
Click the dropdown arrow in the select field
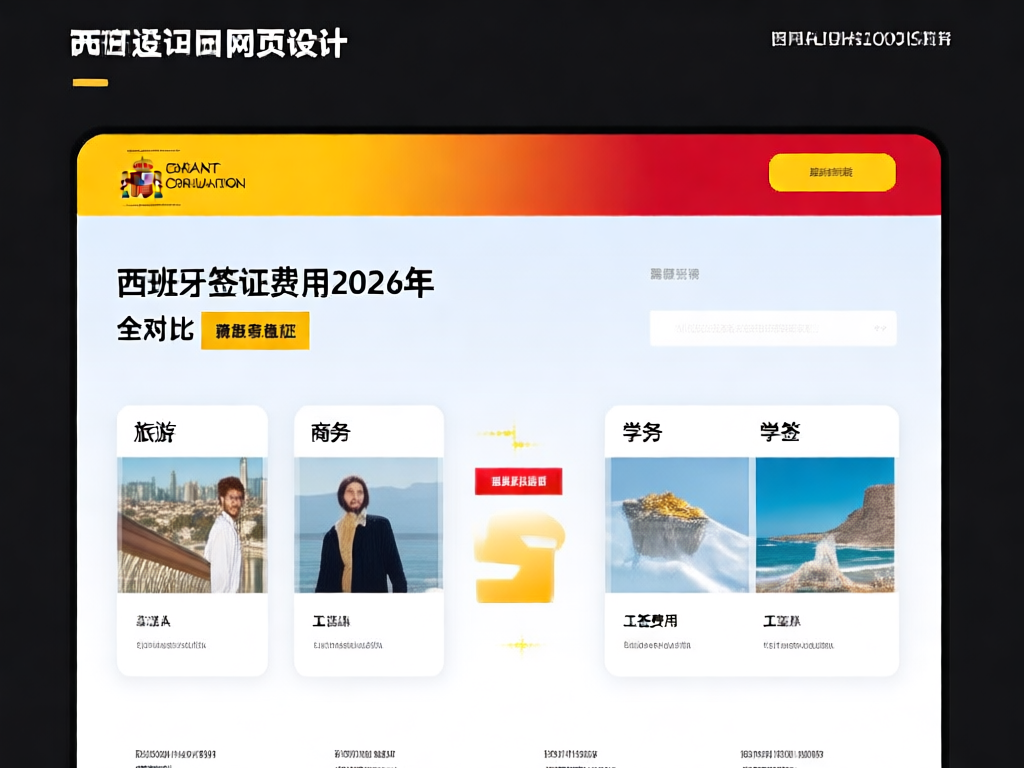pos(880,328)
